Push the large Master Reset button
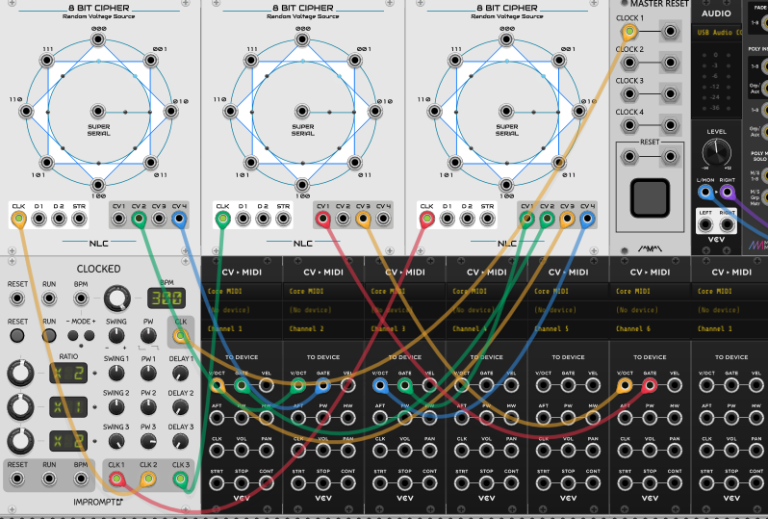Screen dimensions: 768x519 point(649,198)
